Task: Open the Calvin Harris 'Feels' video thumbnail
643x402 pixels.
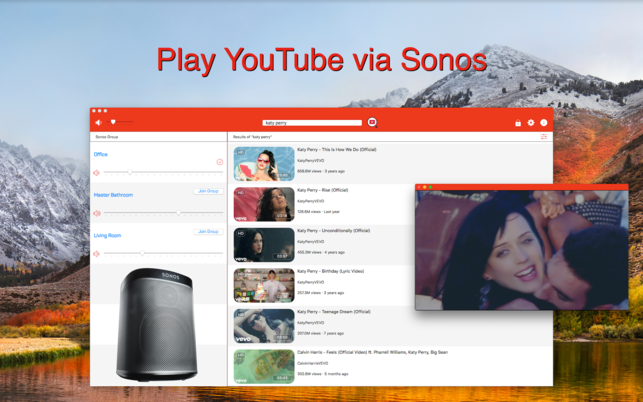Action: pyautogui.click(x=264, y=367)
